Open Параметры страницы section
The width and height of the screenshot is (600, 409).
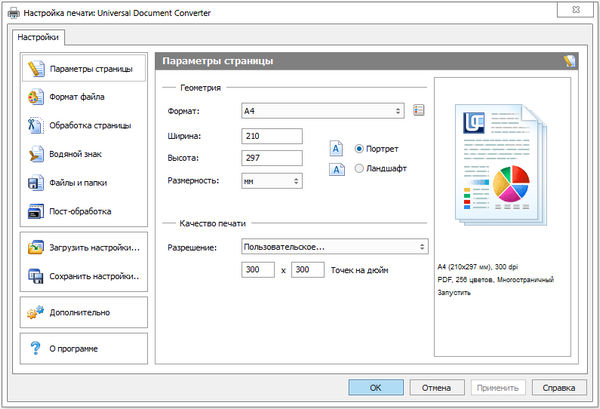click(84, 68)
